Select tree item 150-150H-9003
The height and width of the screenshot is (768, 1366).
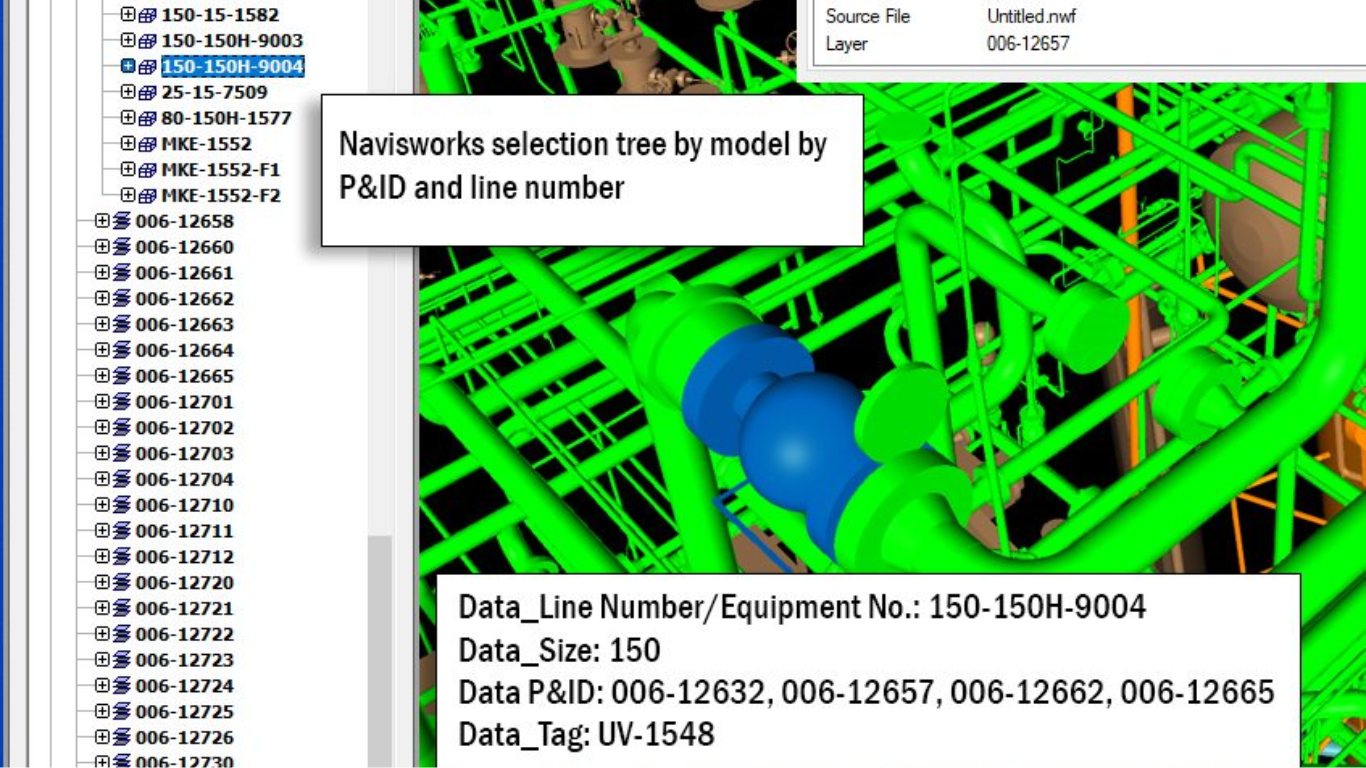tap(232, 41)
